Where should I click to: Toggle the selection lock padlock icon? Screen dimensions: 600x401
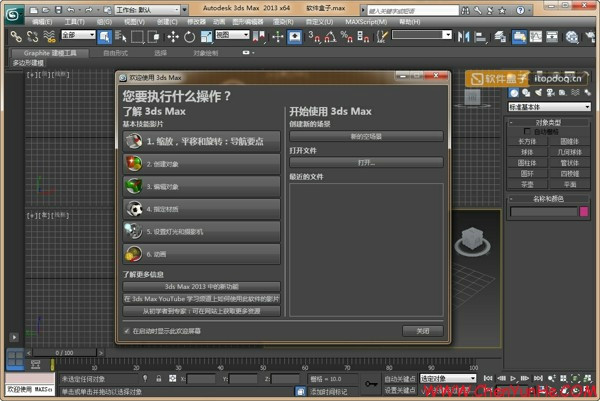(158, 378)
